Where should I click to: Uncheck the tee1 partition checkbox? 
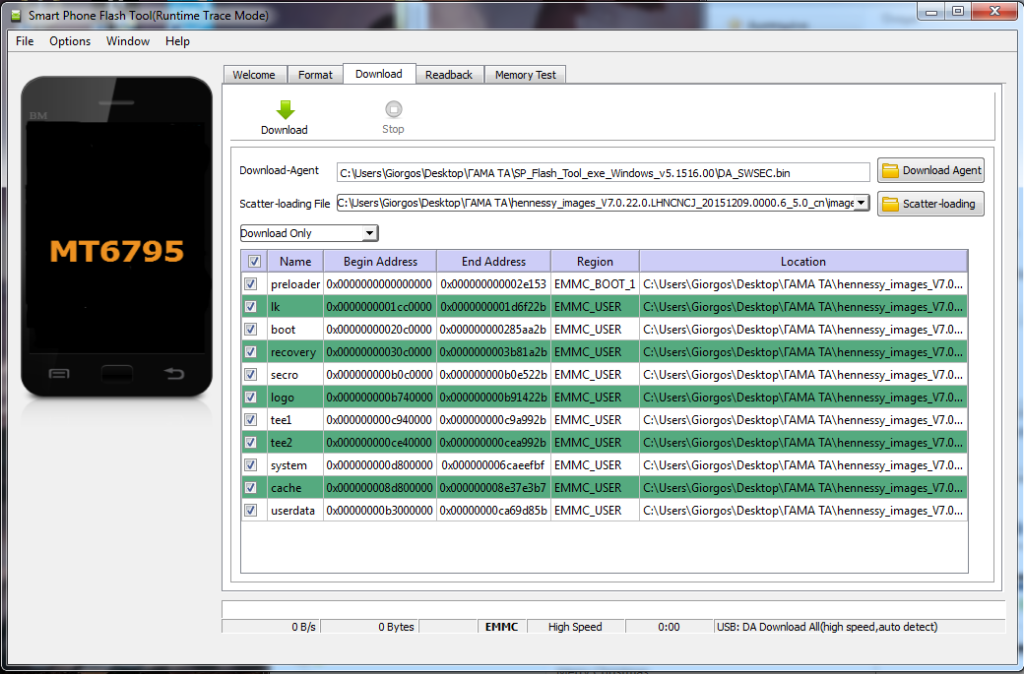251,419
